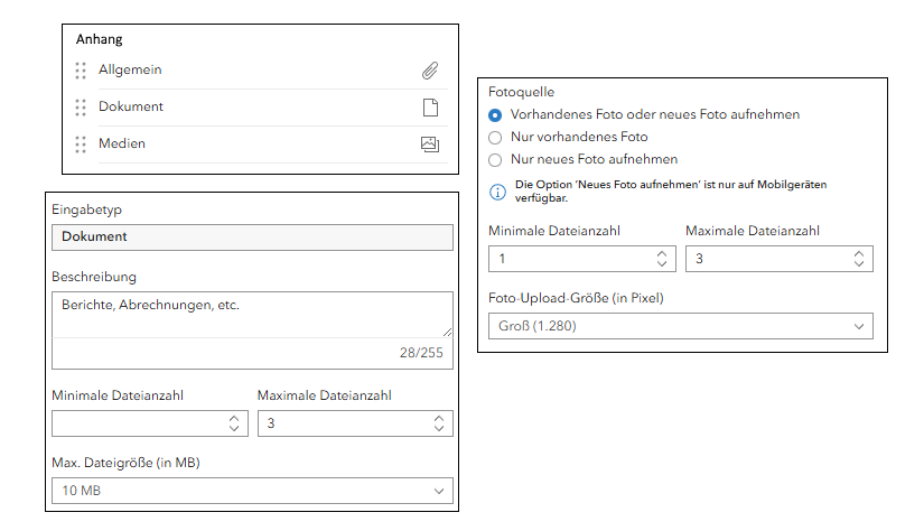Click the 'Neues Foto aufnehmen' mobile note text

[671, 191]
